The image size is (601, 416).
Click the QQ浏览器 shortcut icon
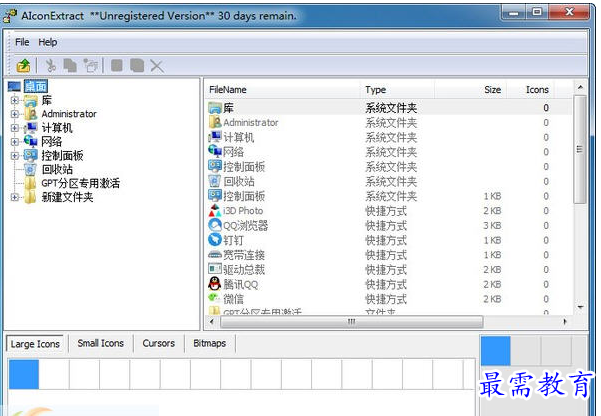click(x=215, y=225)
